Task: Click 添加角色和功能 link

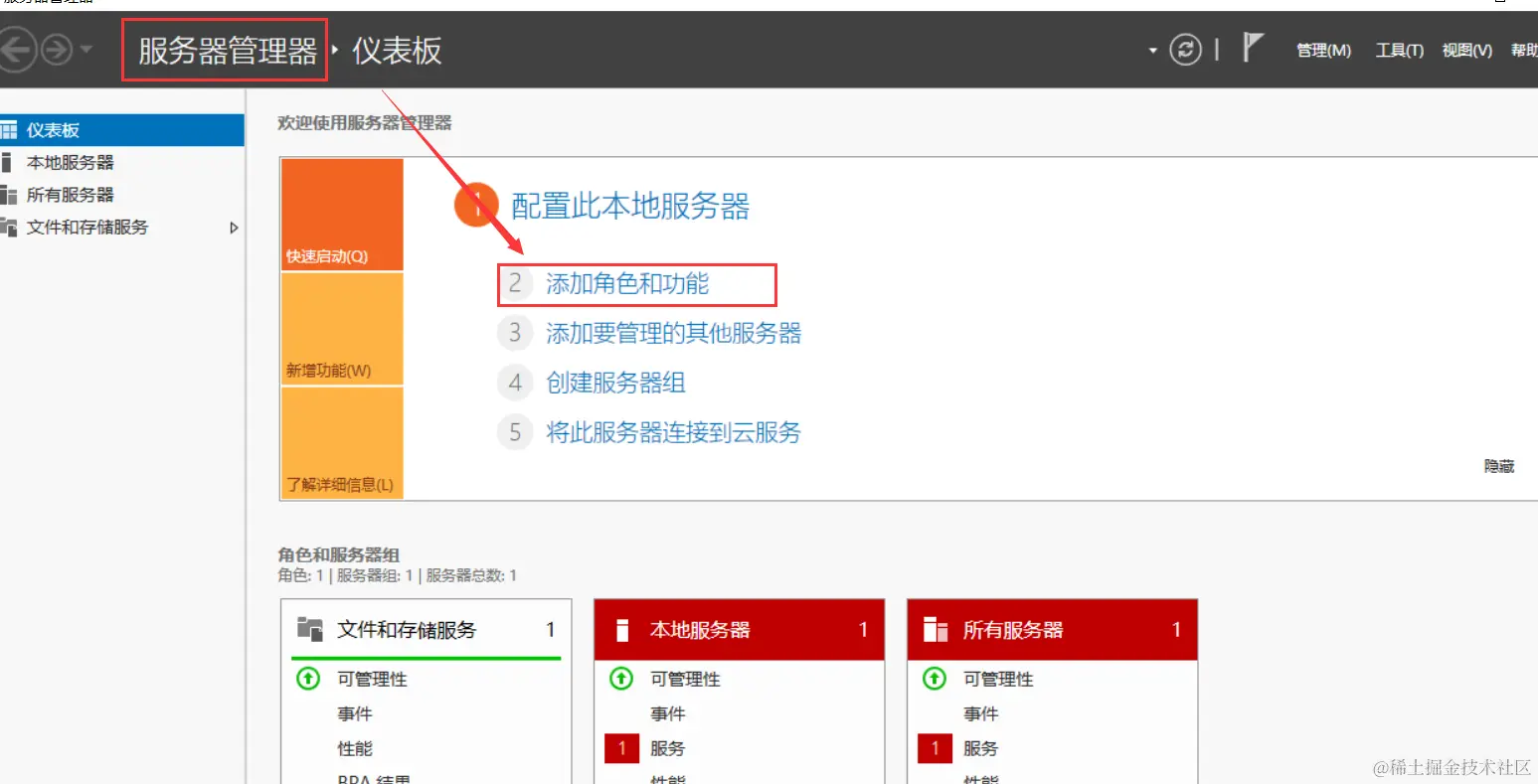Action: click(x=627, y=284)
